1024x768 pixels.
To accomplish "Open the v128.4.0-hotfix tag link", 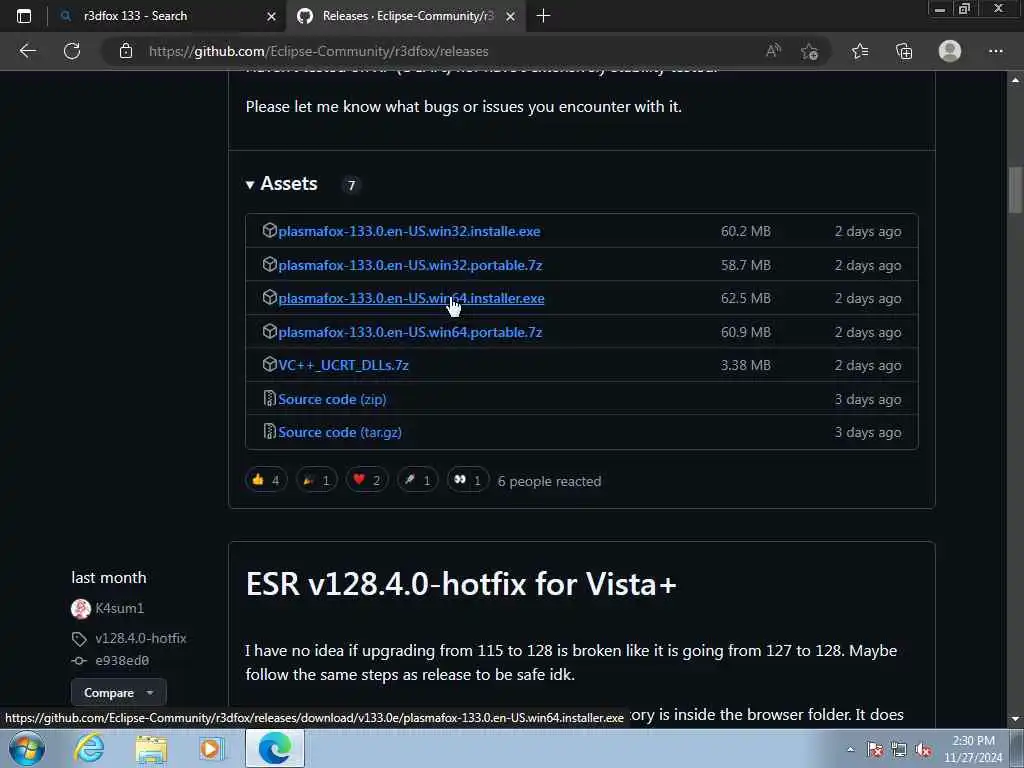I will tap(140, 638).
